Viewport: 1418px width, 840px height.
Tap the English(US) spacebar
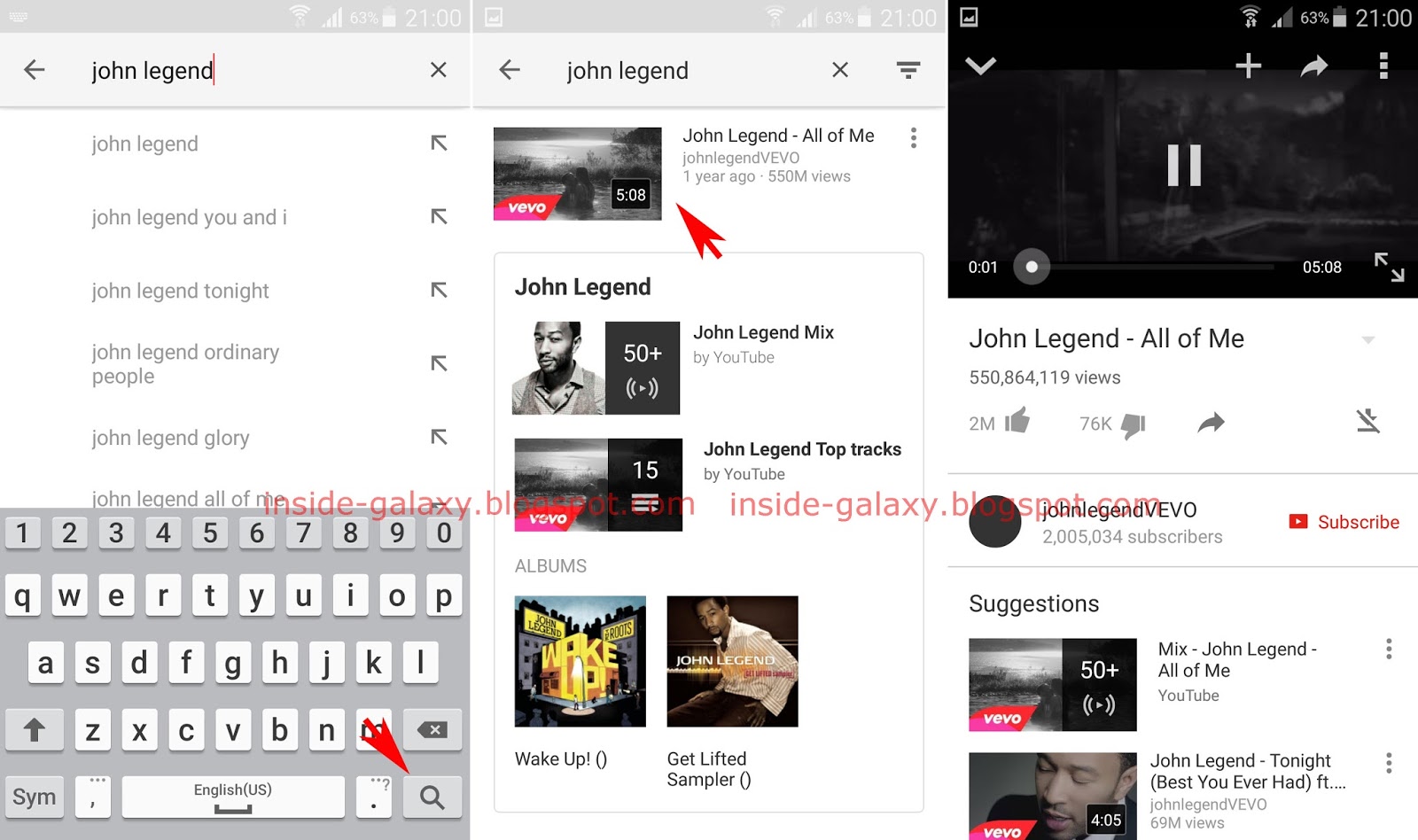point(233,797)
